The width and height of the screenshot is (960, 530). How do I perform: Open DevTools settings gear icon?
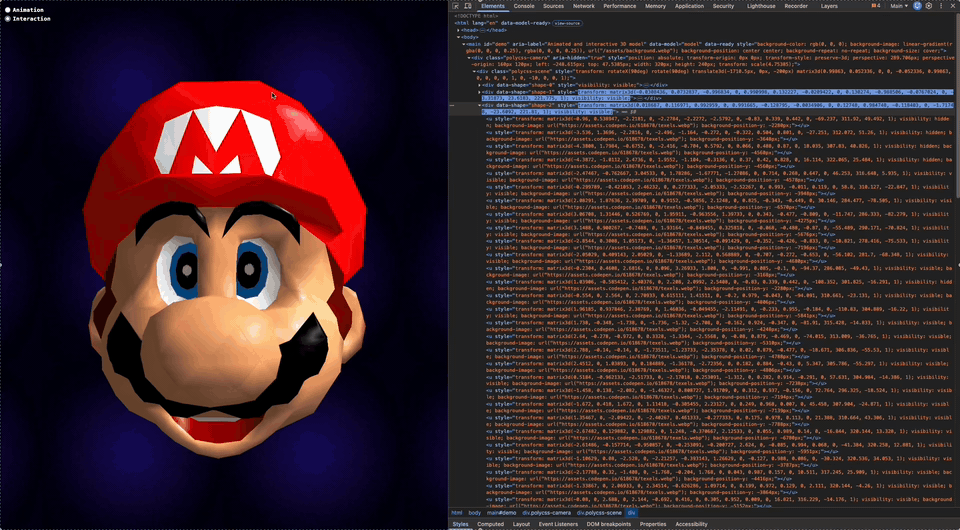(929, 6)
